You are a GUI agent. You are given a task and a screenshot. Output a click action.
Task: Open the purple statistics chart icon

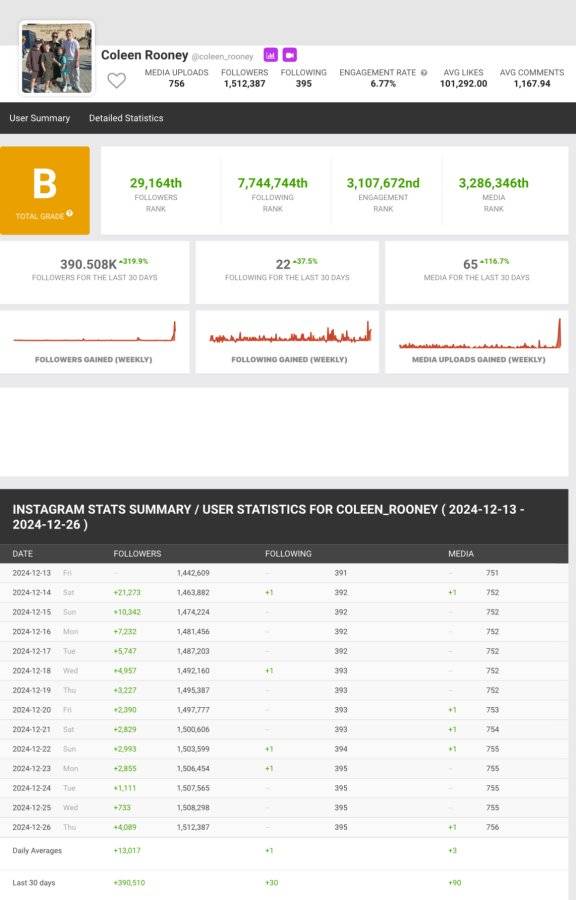click(270, 55)
